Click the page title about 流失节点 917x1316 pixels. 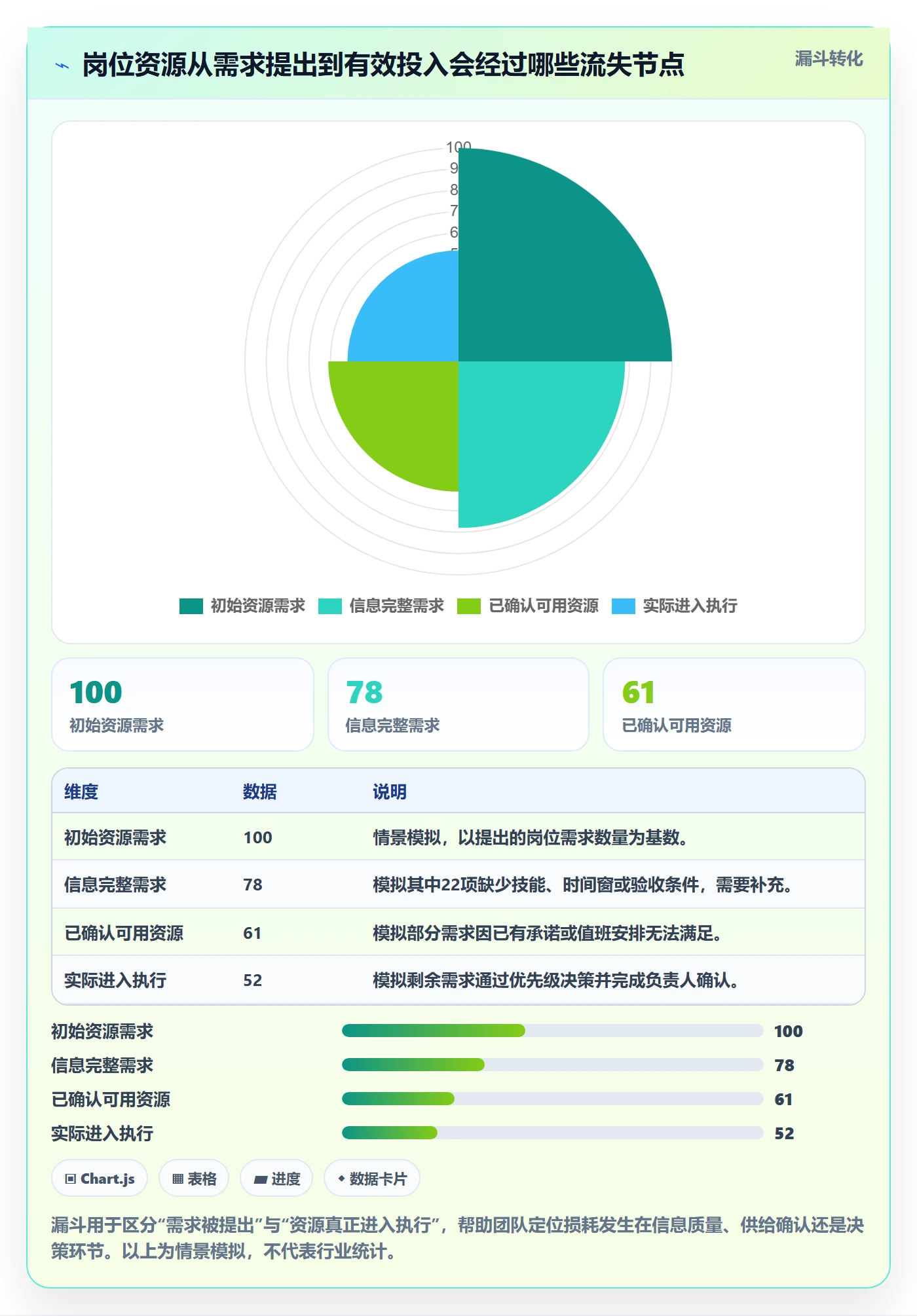click(383, 65)
